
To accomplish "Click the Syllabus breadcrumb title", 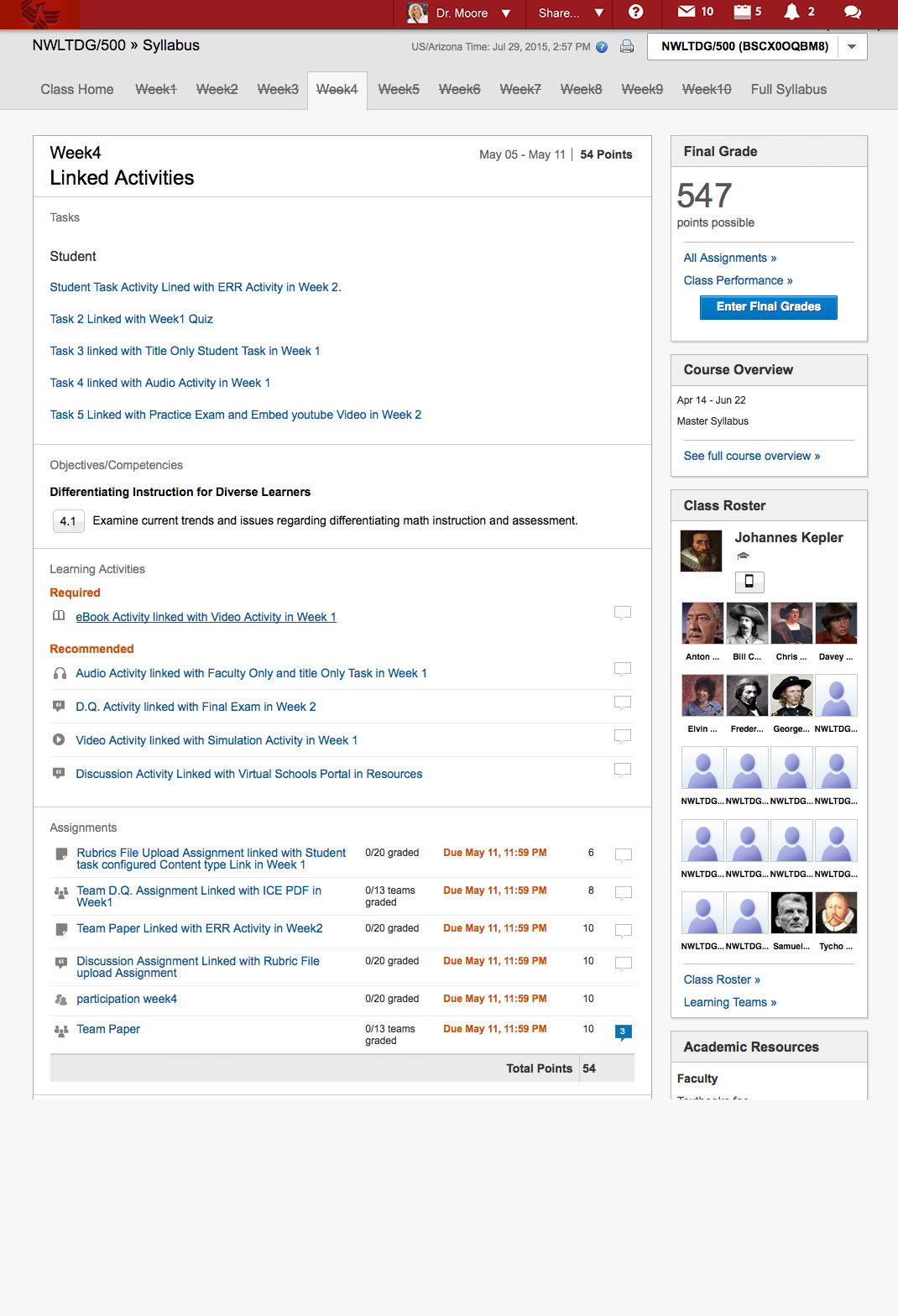I will pyautogui.click(x=171, y=45).
